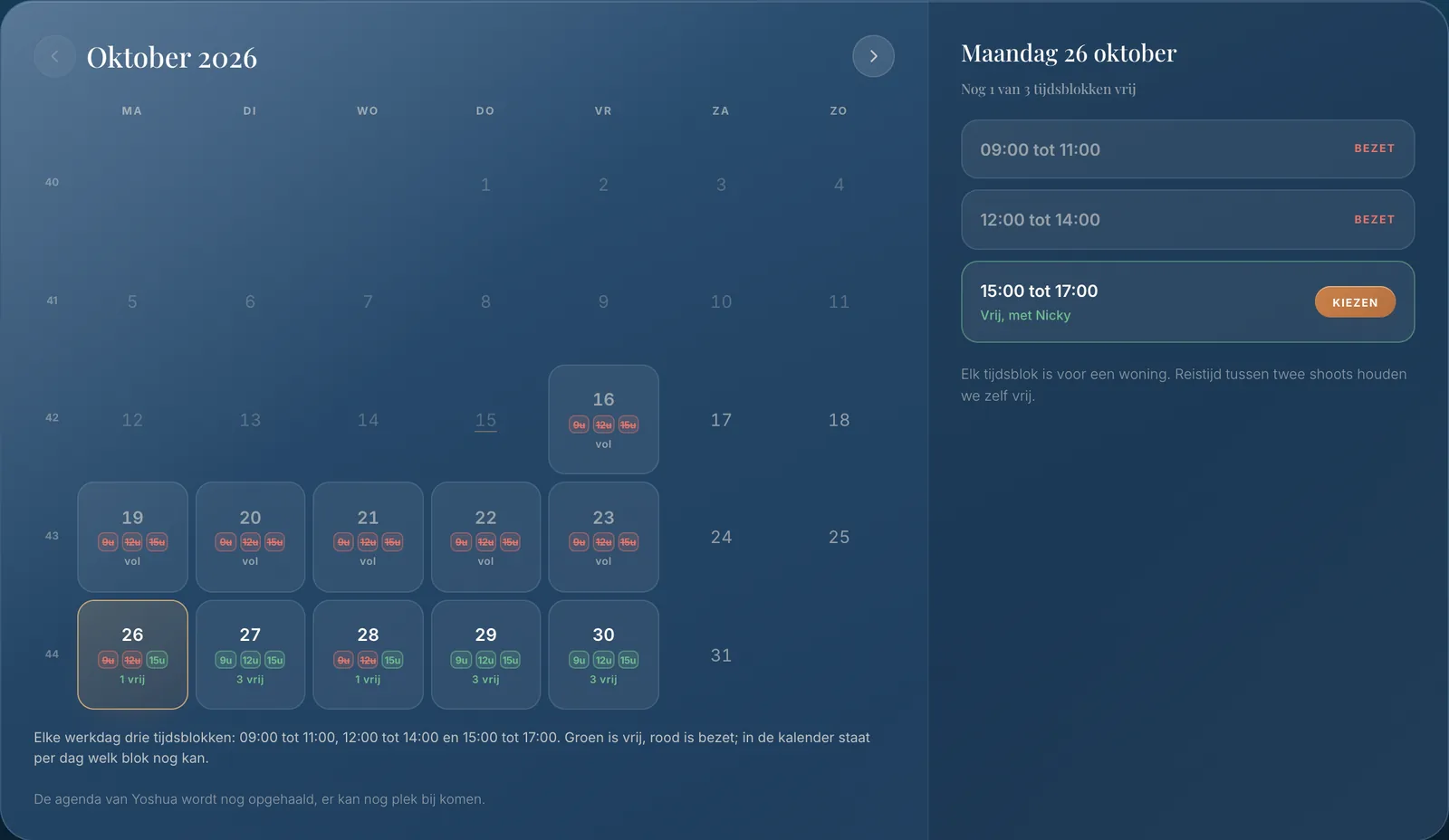The width and height of the screenshot is (1449, 840).
Task: Click the Maandag 26 oktober heading
Action: tap(1069, 53)
